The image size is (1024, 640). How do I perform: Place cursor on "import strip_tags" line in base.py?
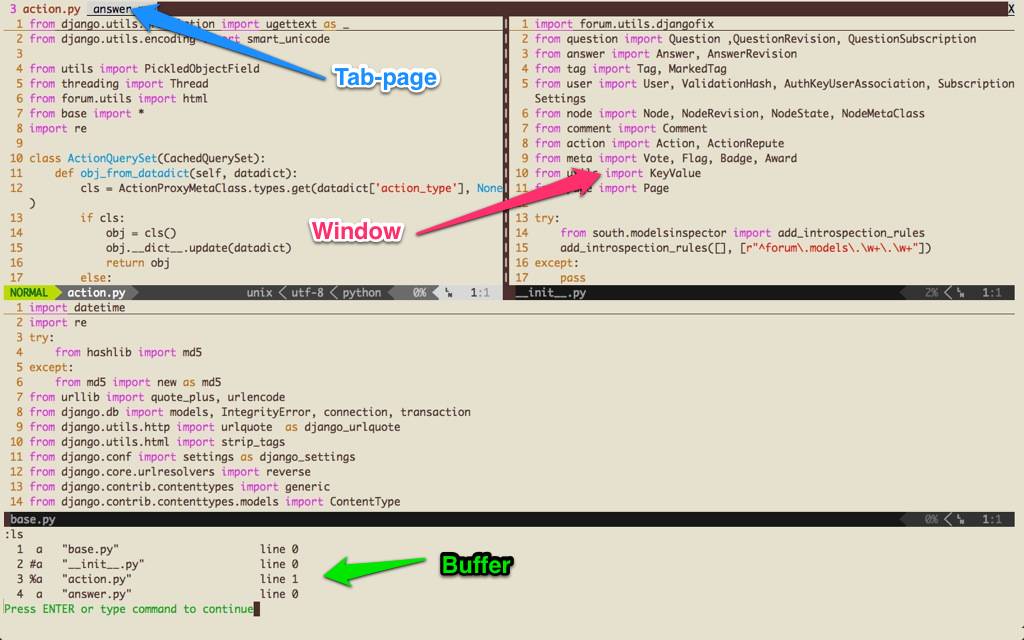coord(157,442)
